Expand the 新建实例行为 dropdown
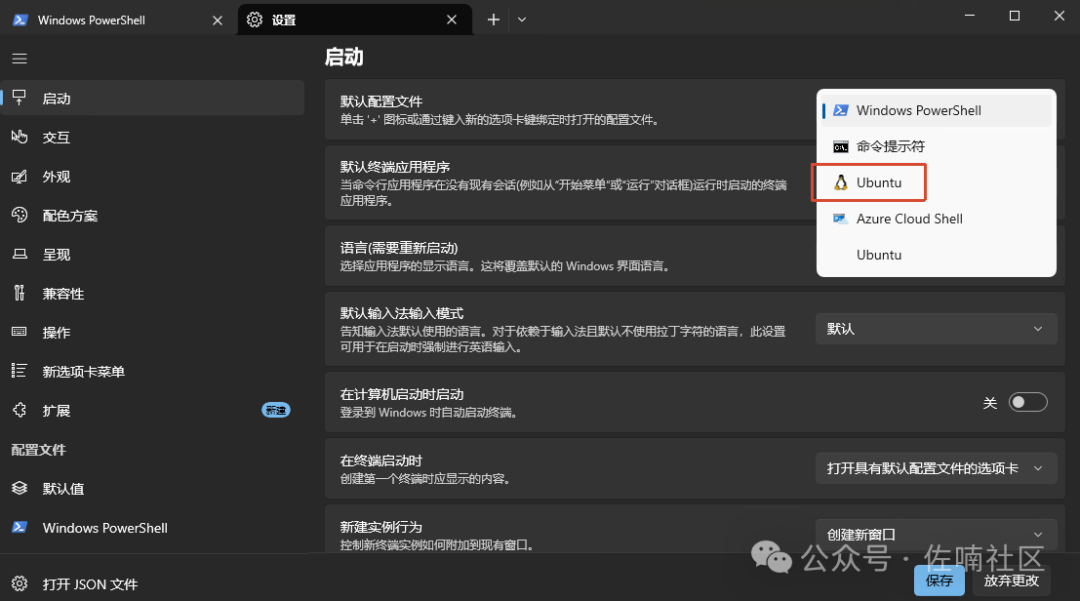Viewport: 1080px width, 601px height. click(x=936, y=534)
